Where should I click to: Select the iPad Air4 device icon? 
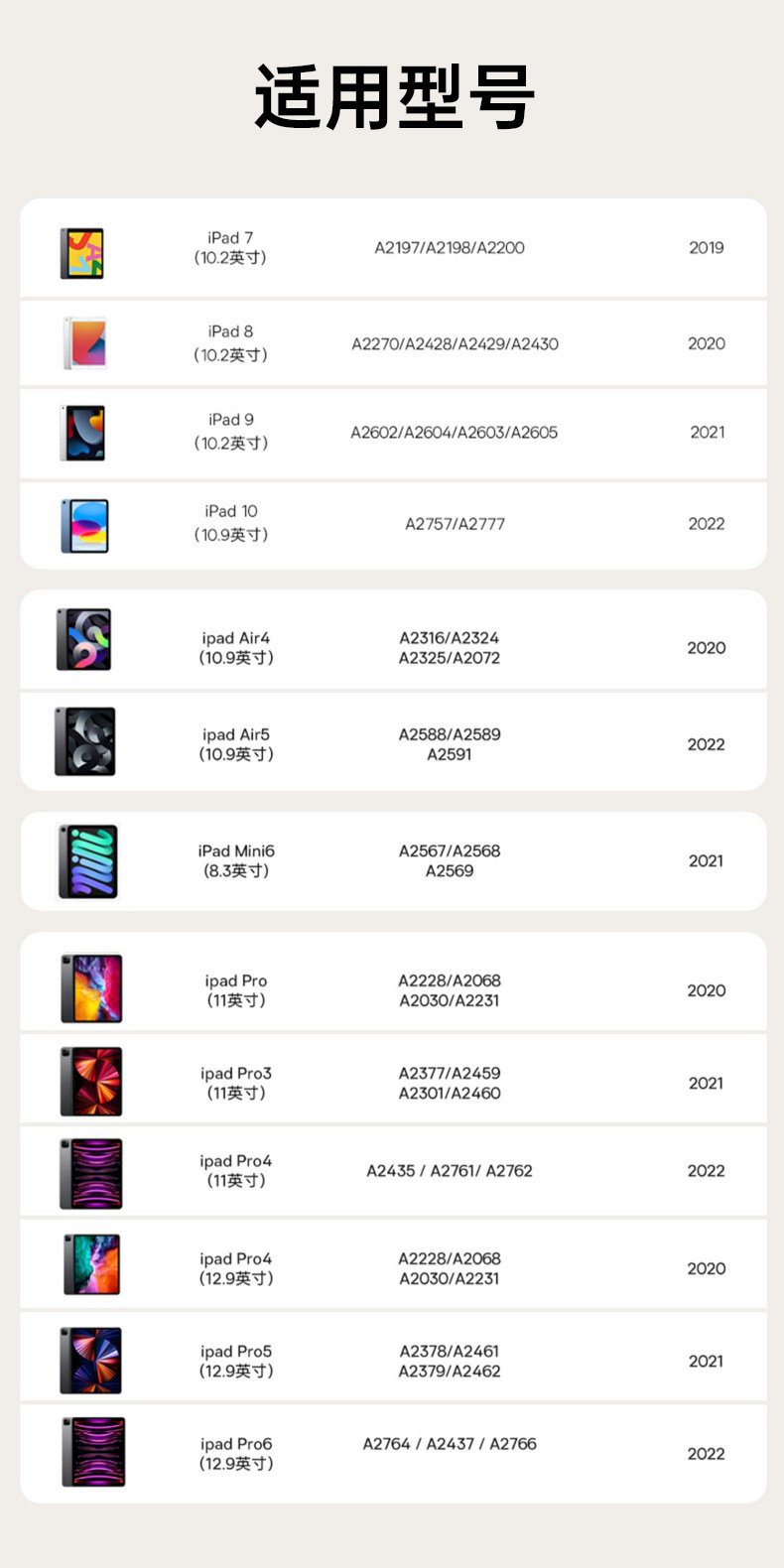click(x=83, y=639)
